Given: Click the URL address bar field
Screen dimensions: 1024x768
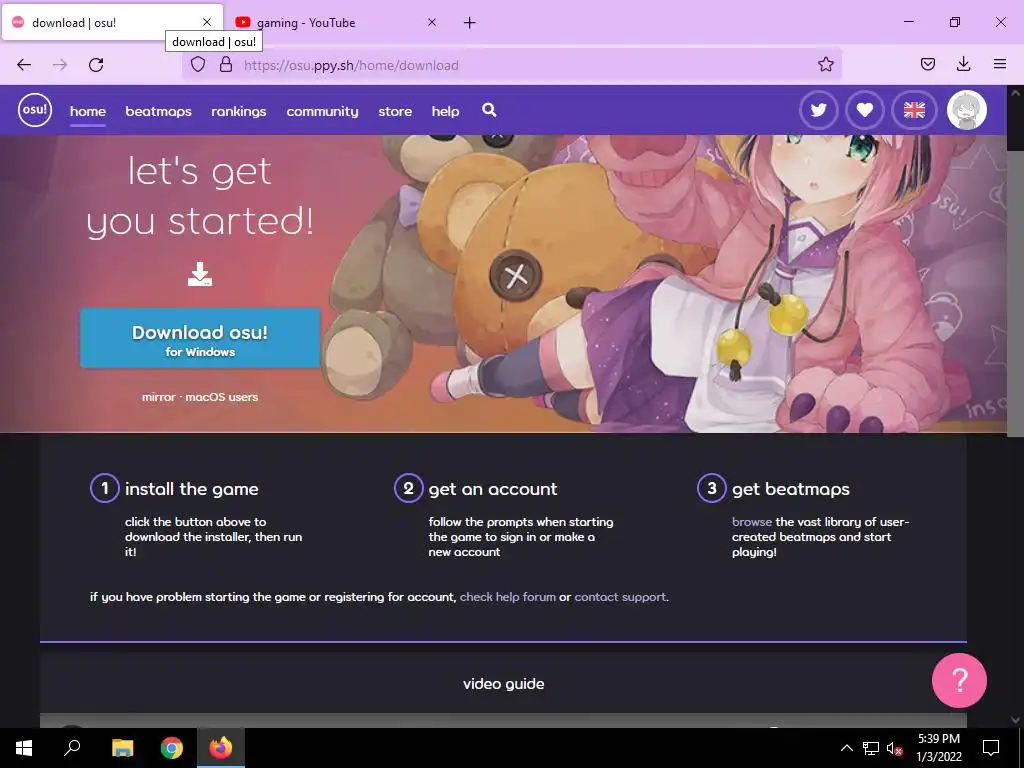Looking at the screenshot, I should coord(511,65).
